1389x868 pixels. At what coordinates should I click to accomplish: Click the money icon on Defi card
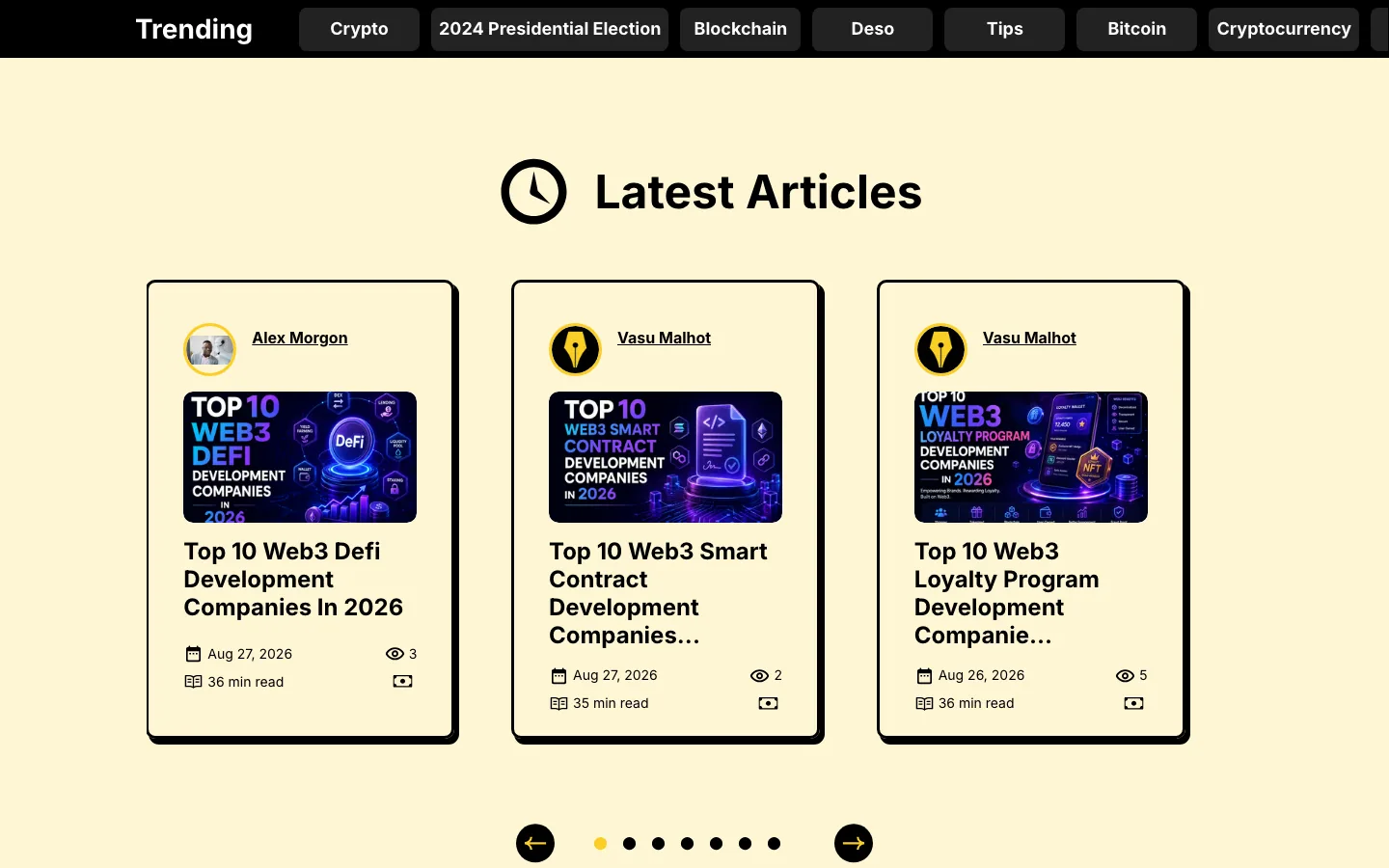403,682
